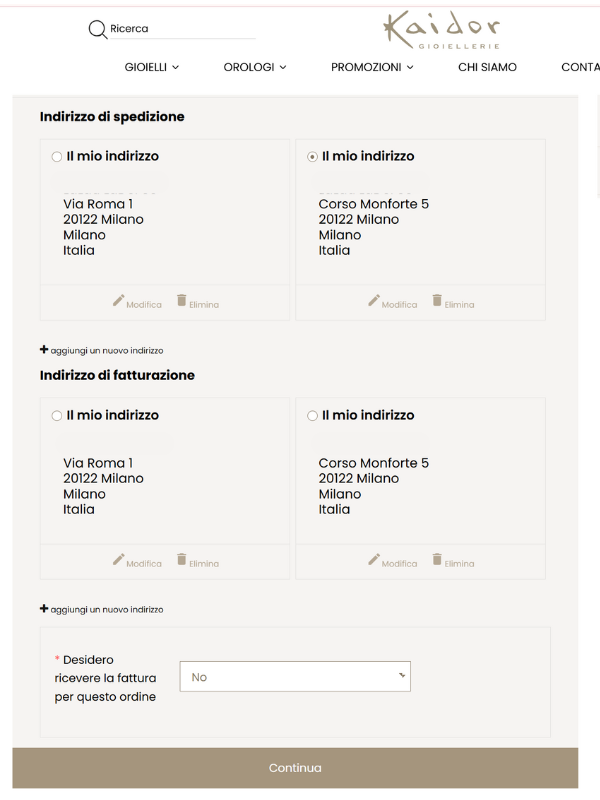Image resolution: width=600 pixels, height=800 pixels.
Task: Go to CHI SIAMO page
Action: 487,67
